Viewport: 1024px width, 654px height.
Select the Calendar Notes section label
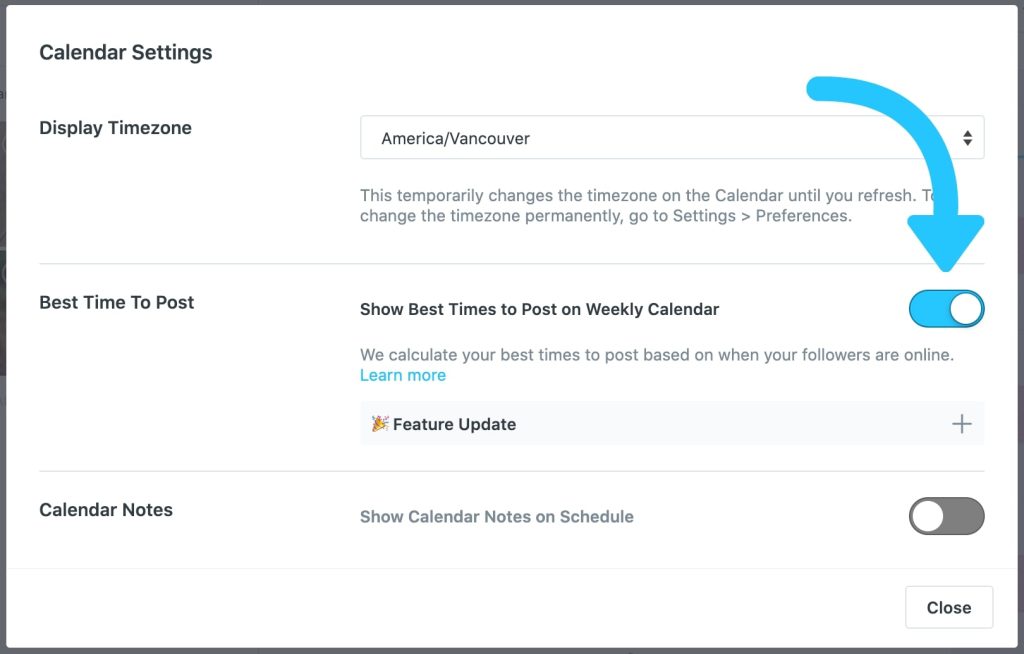click(x=105, y=510)
